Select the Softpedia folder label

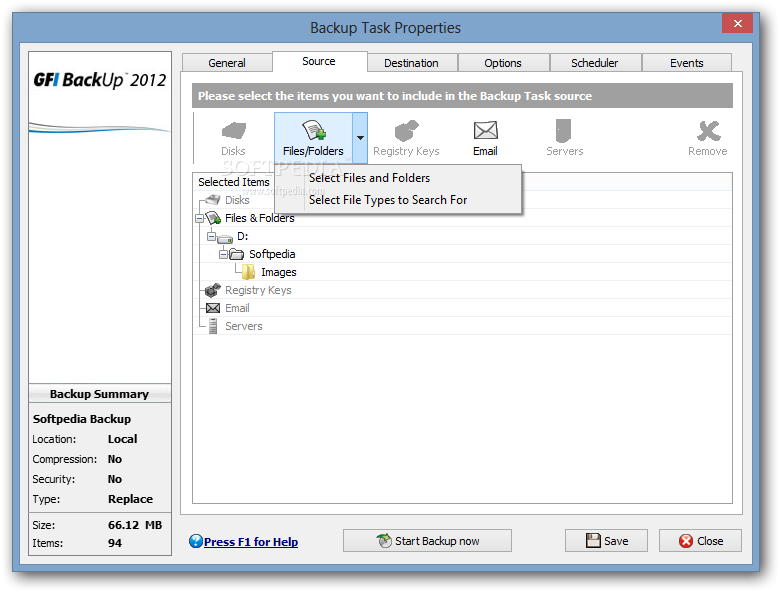point(272,254)
